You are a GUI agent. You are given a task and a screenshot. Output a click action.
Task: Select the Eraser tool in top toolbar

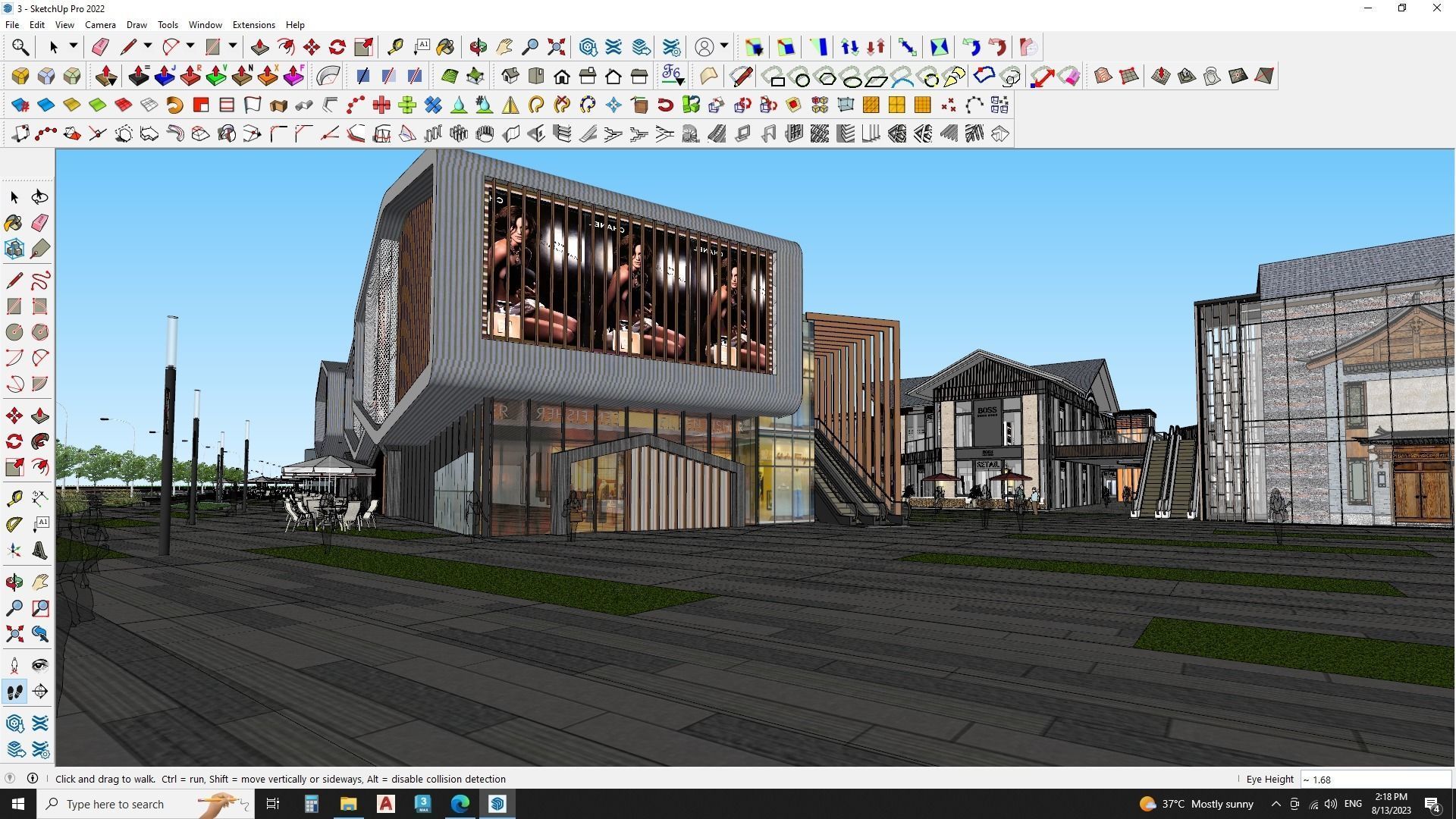click(100, 47)
